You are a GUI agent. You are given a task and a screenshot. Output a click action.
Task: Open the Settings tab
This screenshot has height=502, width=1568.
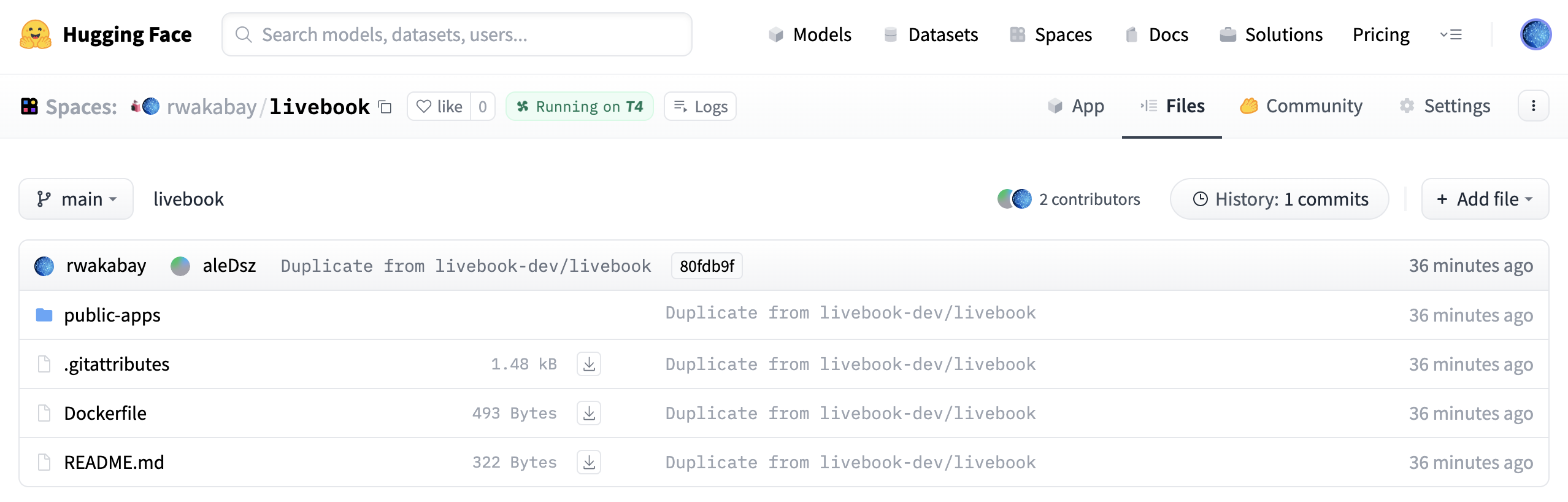[1445, 106]
